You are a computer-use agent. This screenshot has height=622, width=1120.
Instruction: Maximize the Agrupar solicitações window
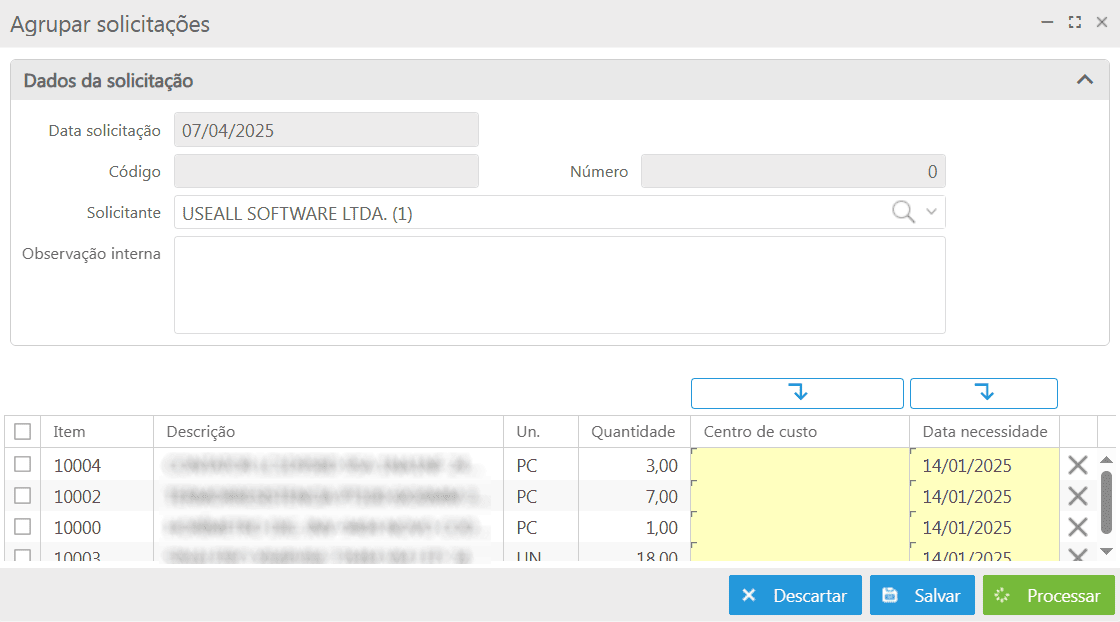[x=1075, y=22]
